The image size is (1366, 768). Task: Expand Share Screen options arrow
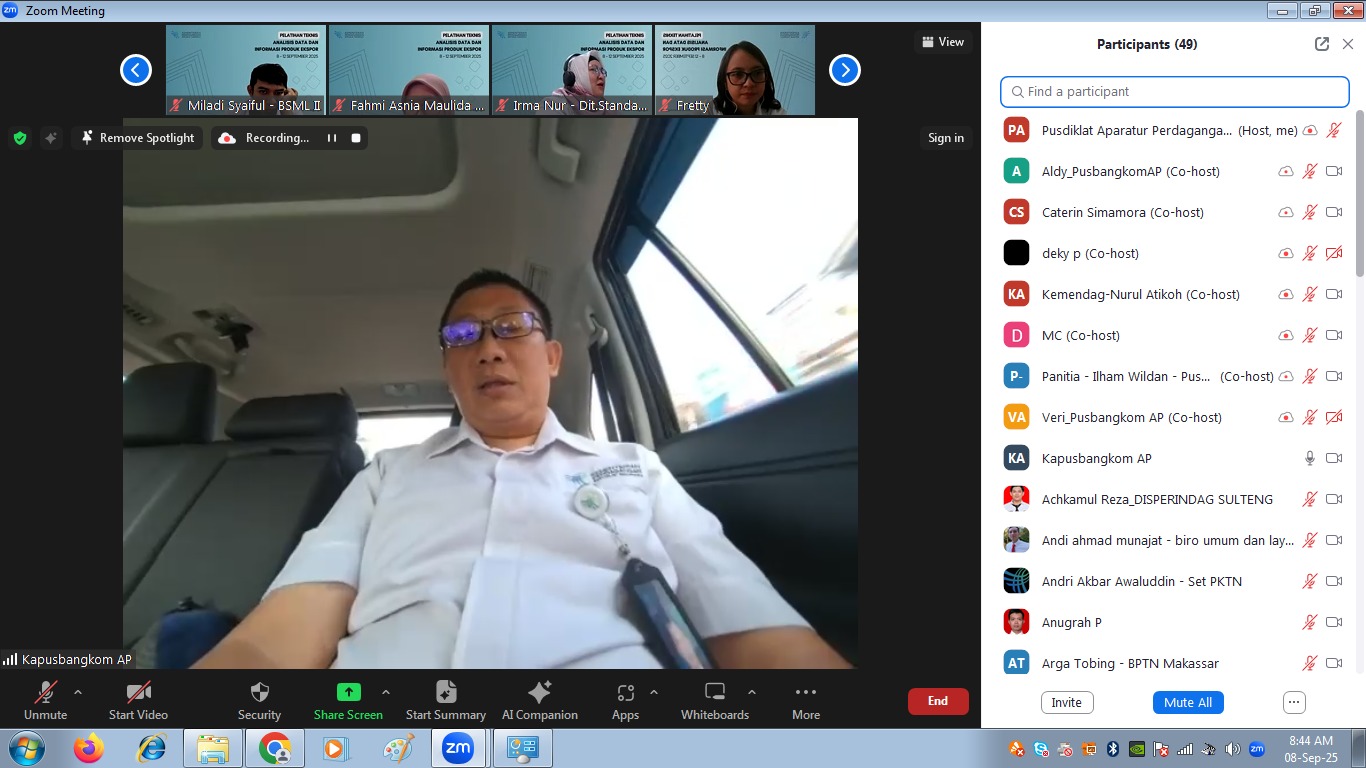pyautogui.click(x=386, y=692)
